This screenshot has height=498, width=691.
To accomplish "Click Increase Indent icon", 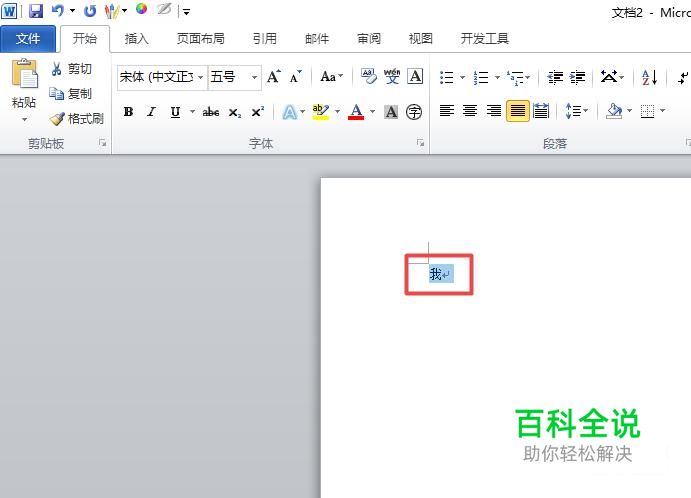I will coord(577,78).
